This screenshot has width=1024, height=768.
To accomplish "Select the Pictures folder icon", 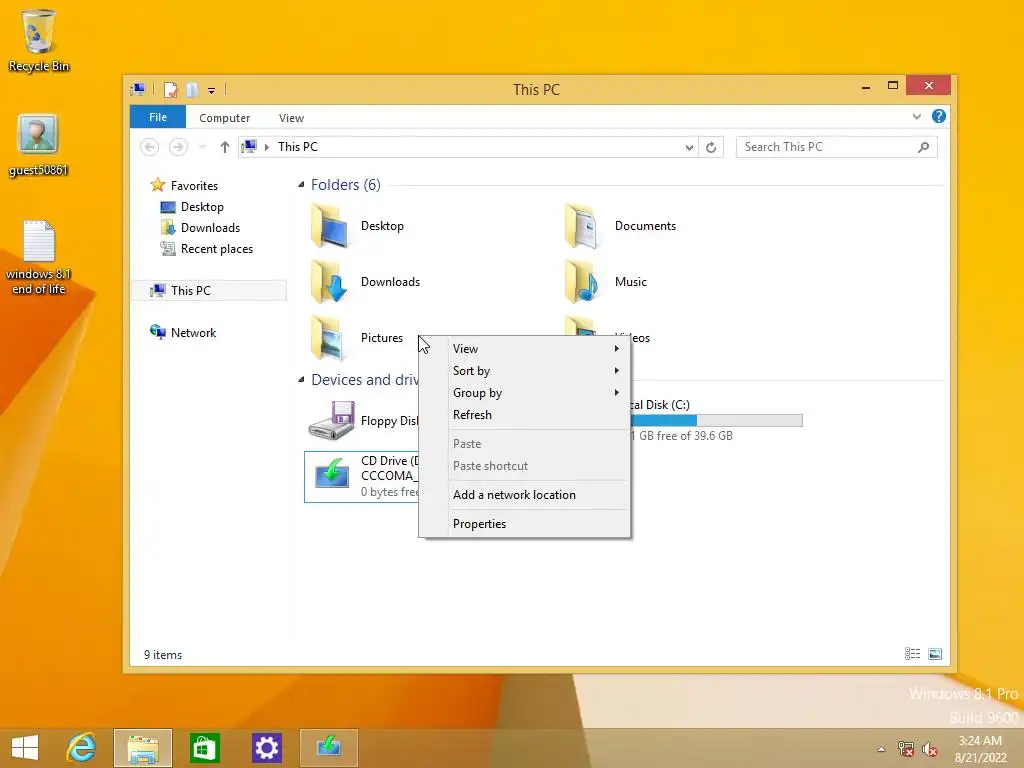I will [x=328, y=338].
